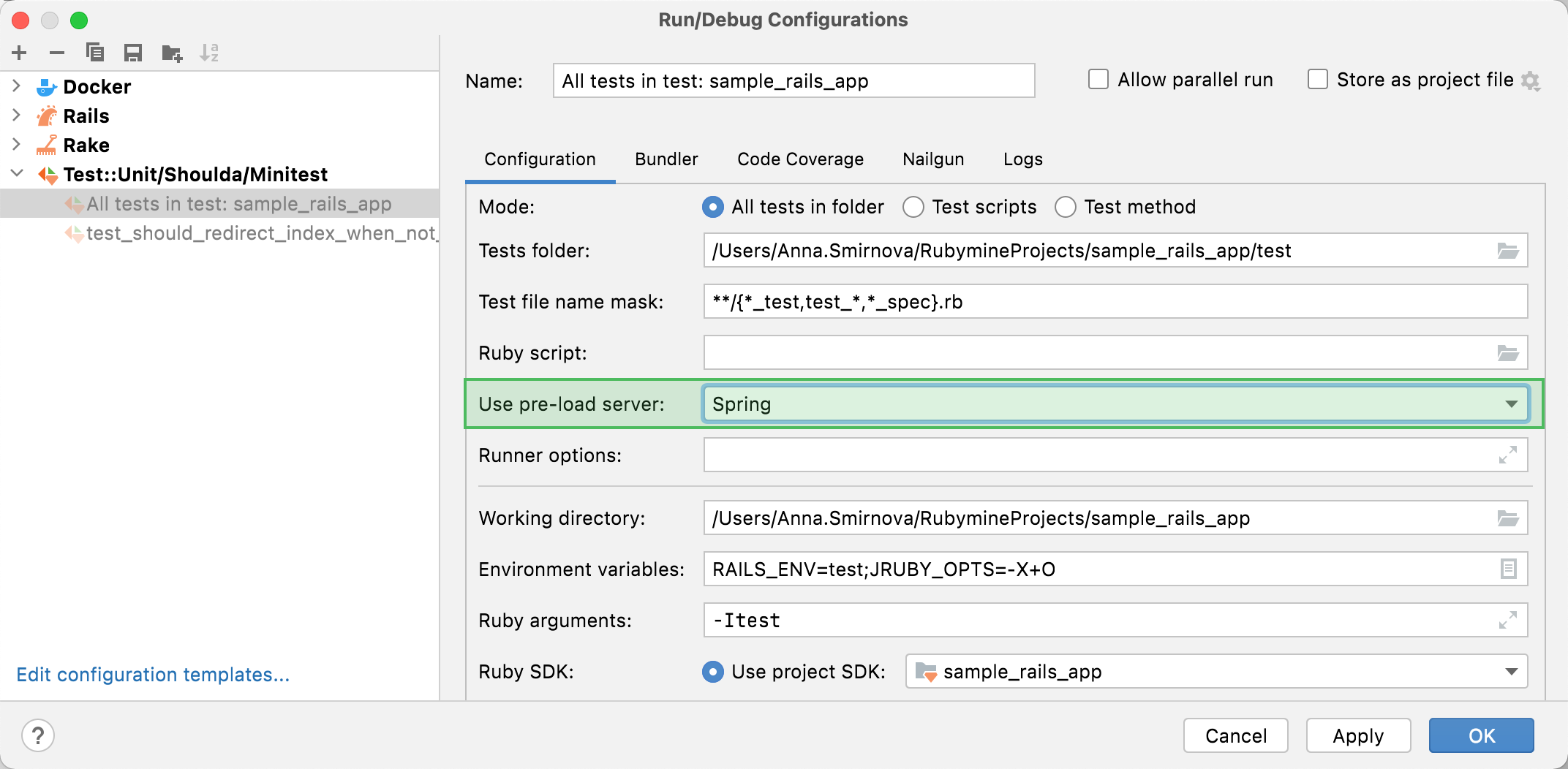Screen dimensions: 1568x769
Task: Sort configurations alphabetically with the sort icon
Action: (211, 52)
